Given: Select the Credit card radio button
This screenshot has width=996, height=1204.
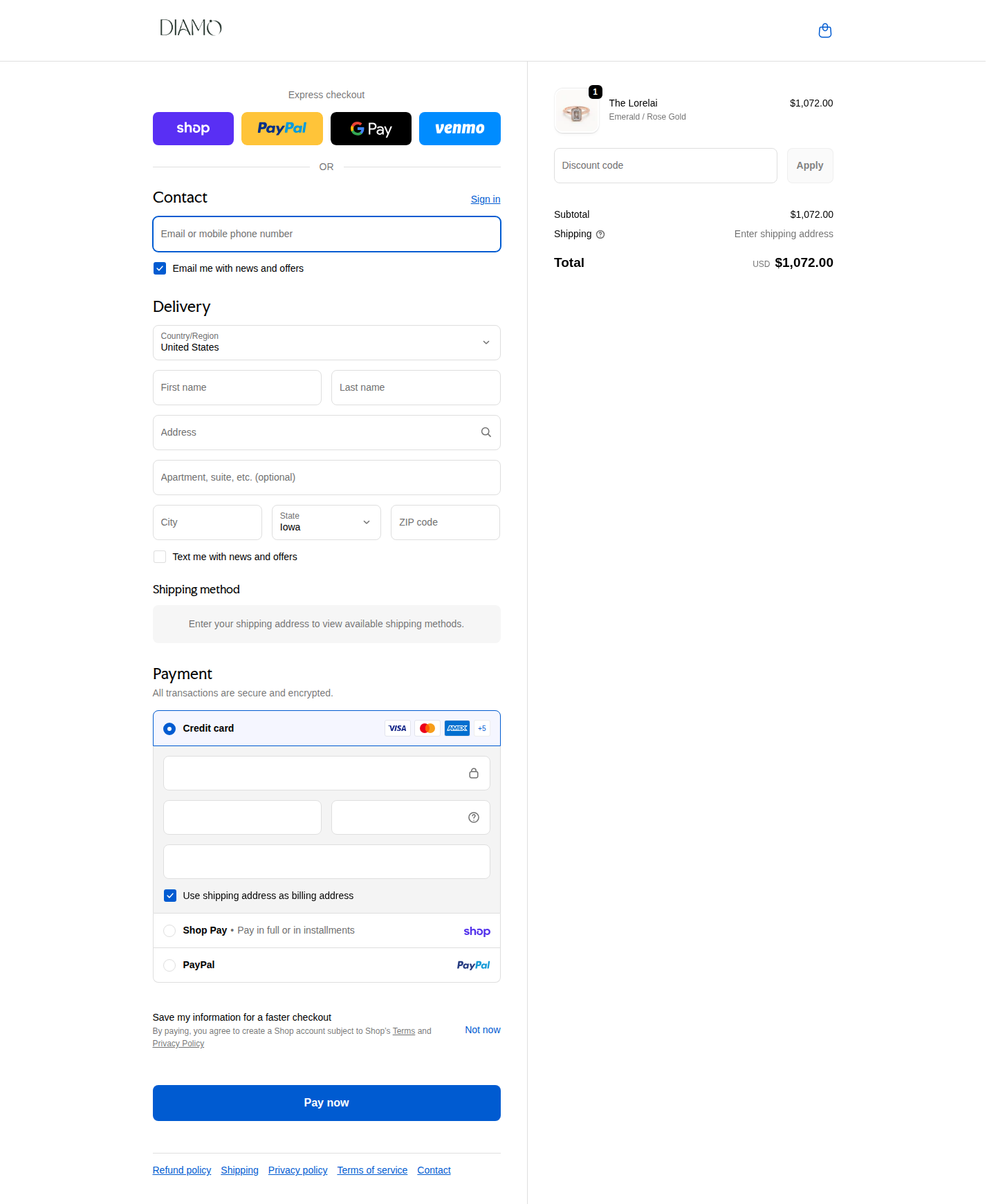Looking at the screenshot, I should [169, 729].
